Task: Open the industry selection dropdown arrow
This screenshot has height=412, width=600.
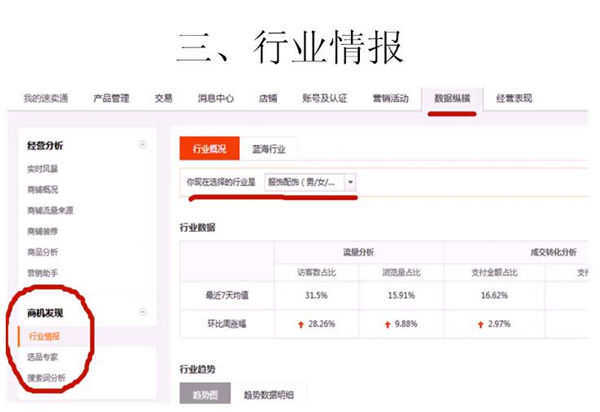Action: tap(350, 182)
